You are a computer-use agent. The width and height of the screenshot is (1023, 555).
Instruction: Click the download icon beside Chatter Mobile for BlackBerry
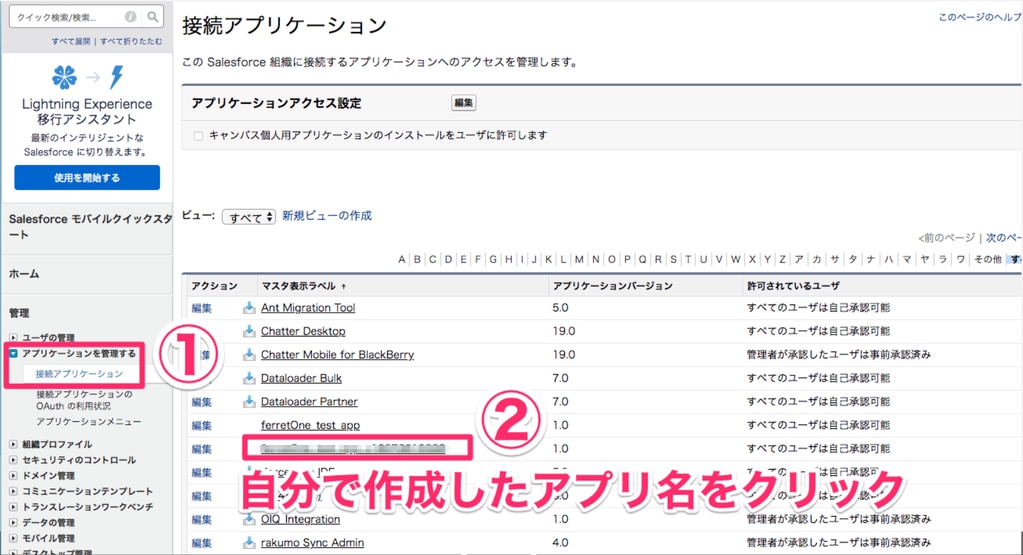pyautogui.click(x=249, y=355)
